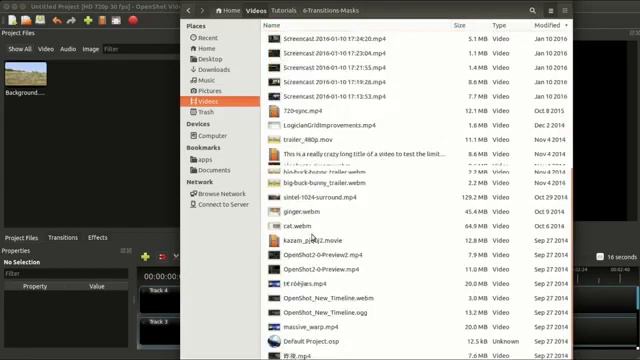Click Audio filter in Project Files
This screenshot has width=640, height=360.
68,49
